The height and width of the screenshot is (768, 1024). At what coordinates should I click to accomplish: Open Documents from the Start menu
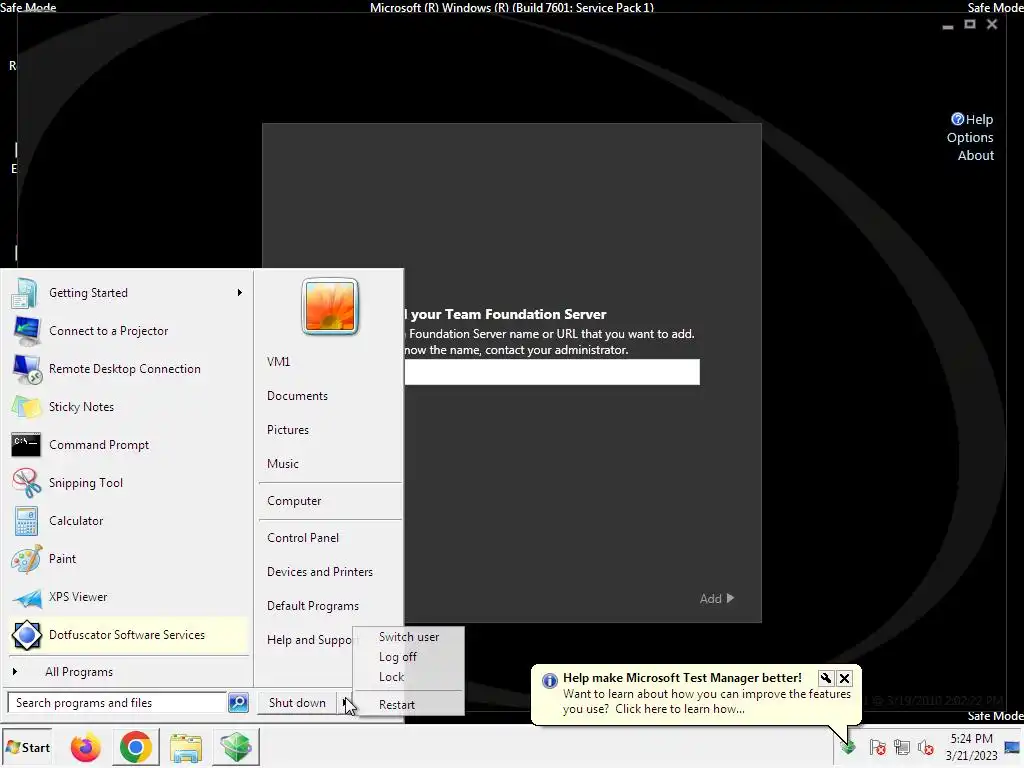point(297,396)
